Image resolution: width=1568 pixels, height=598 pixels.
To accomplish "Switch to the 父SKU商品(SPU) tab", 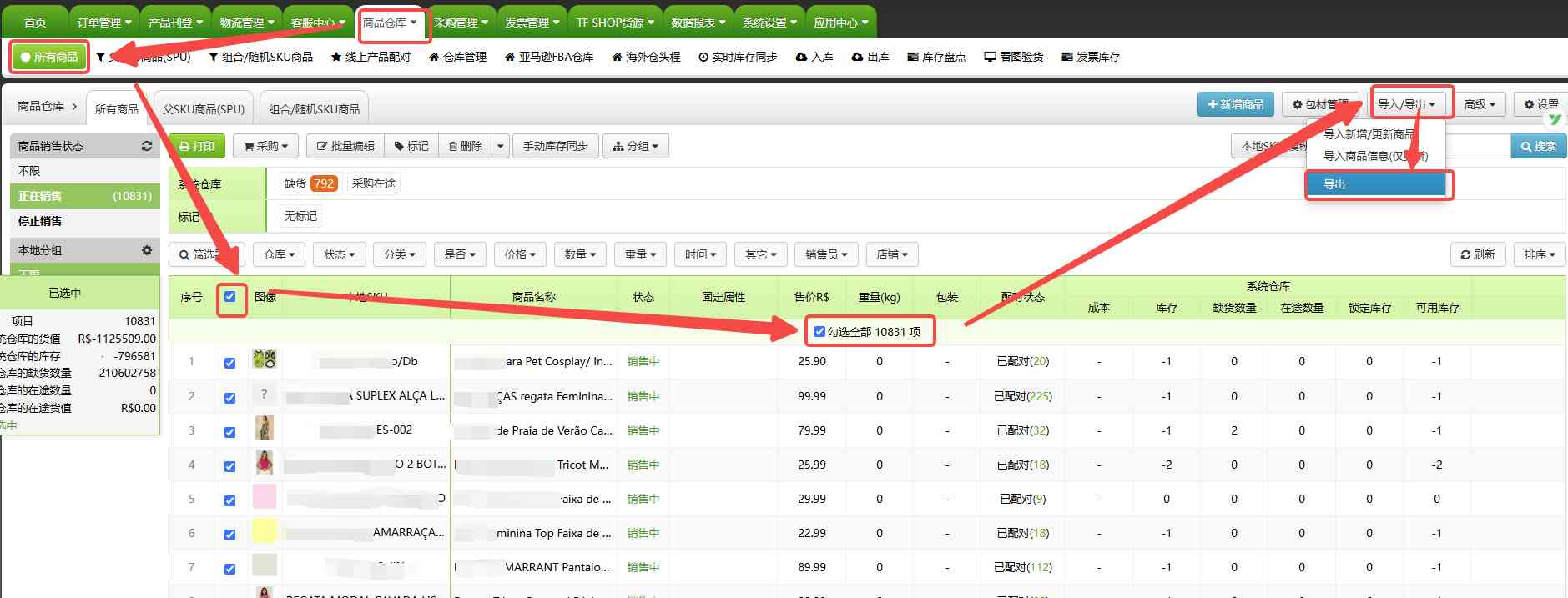I will [x=204, y=109].
